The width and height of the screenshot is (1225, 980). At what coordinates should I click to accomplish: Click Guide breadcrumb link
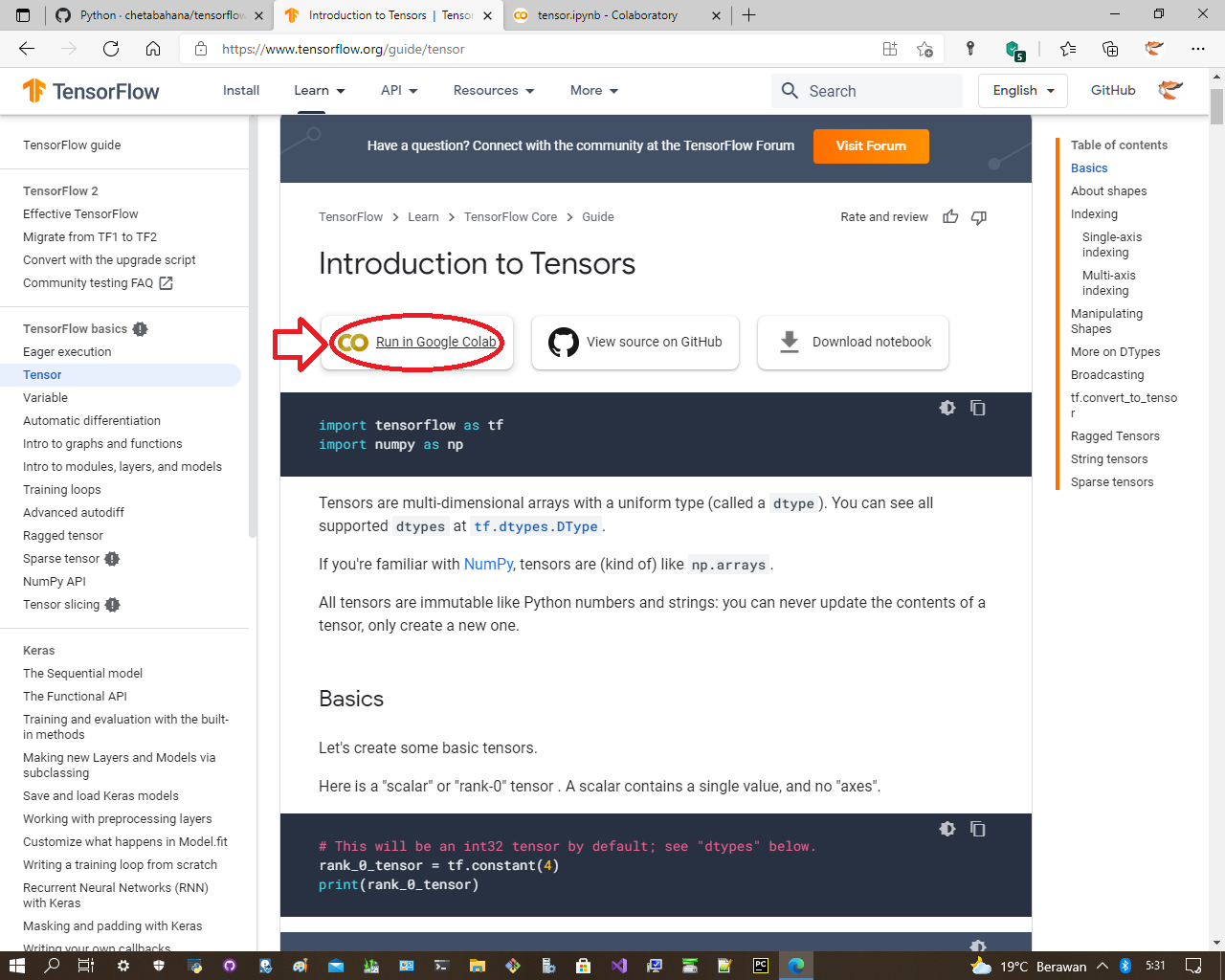[x=598, y=217]
